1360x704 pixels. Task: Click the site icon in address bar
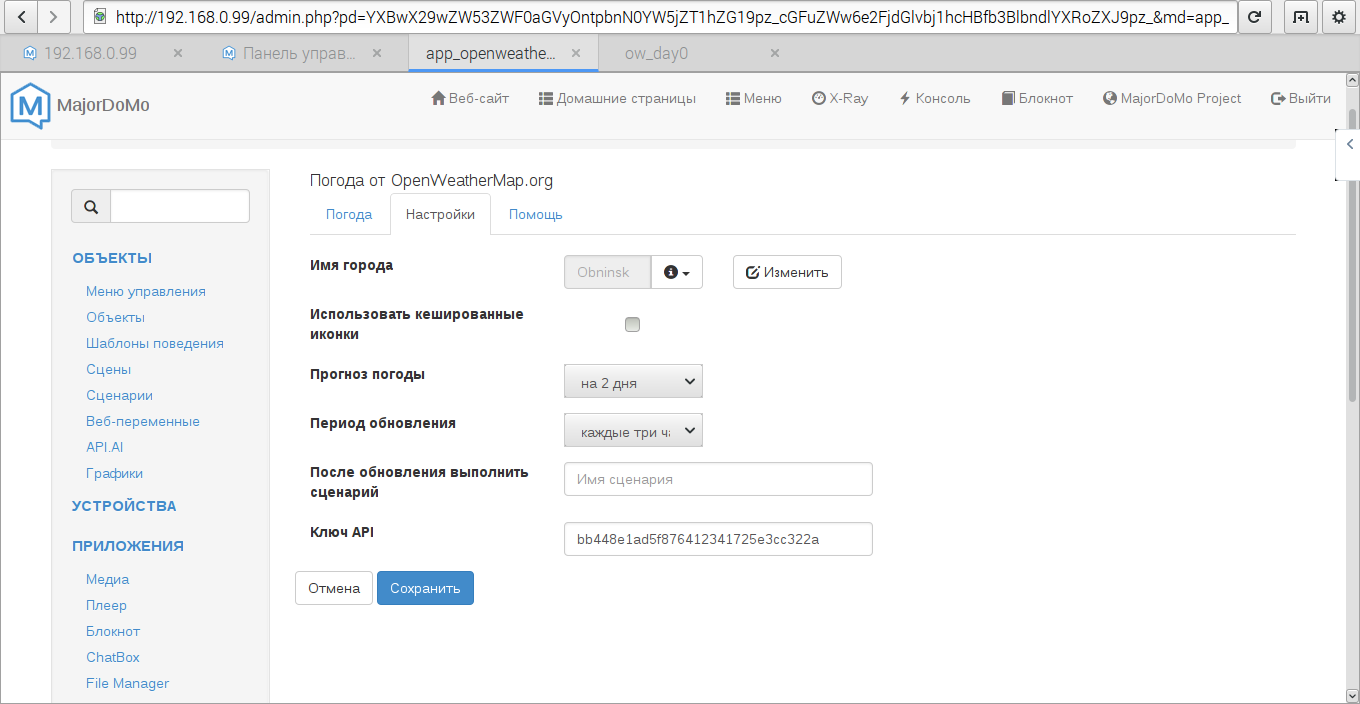[x=99, y=17]
